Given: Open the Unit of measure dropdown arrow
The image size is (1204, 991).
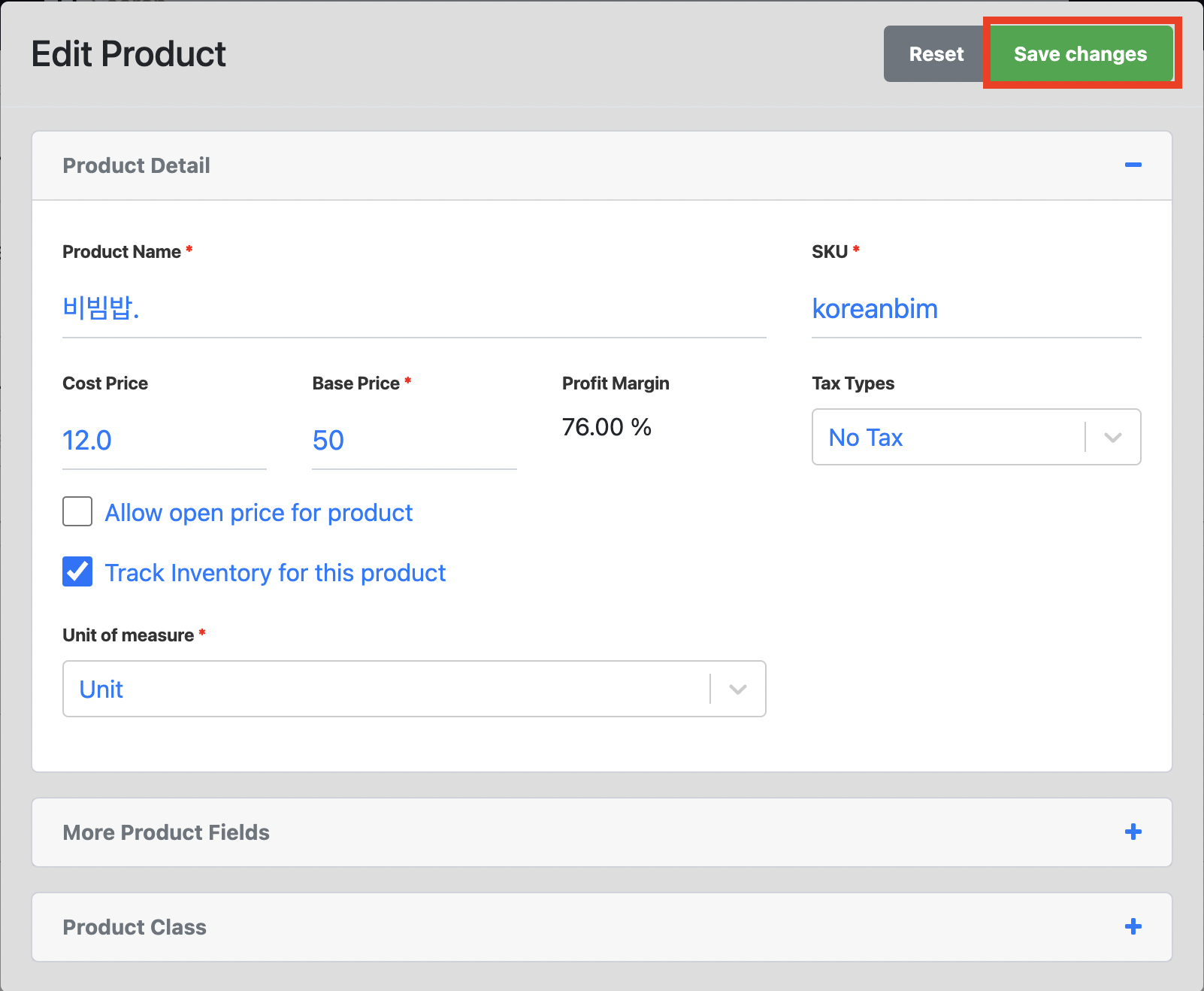Looking at the screenshot, I should (737, 689).
